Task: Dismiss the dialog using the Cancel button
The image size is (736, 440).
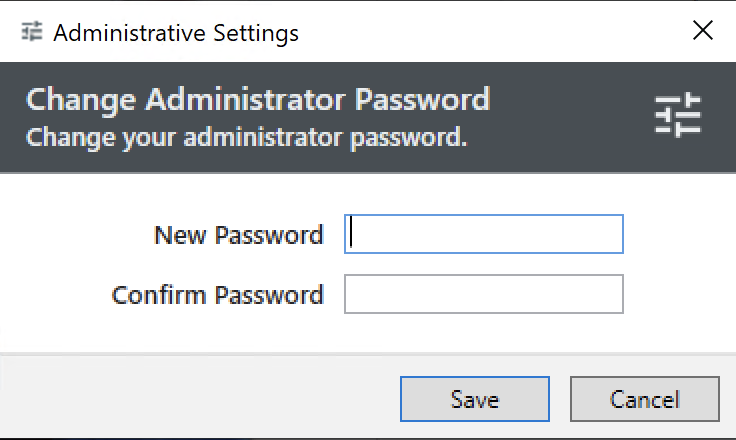Action: [x=644, y=399]
